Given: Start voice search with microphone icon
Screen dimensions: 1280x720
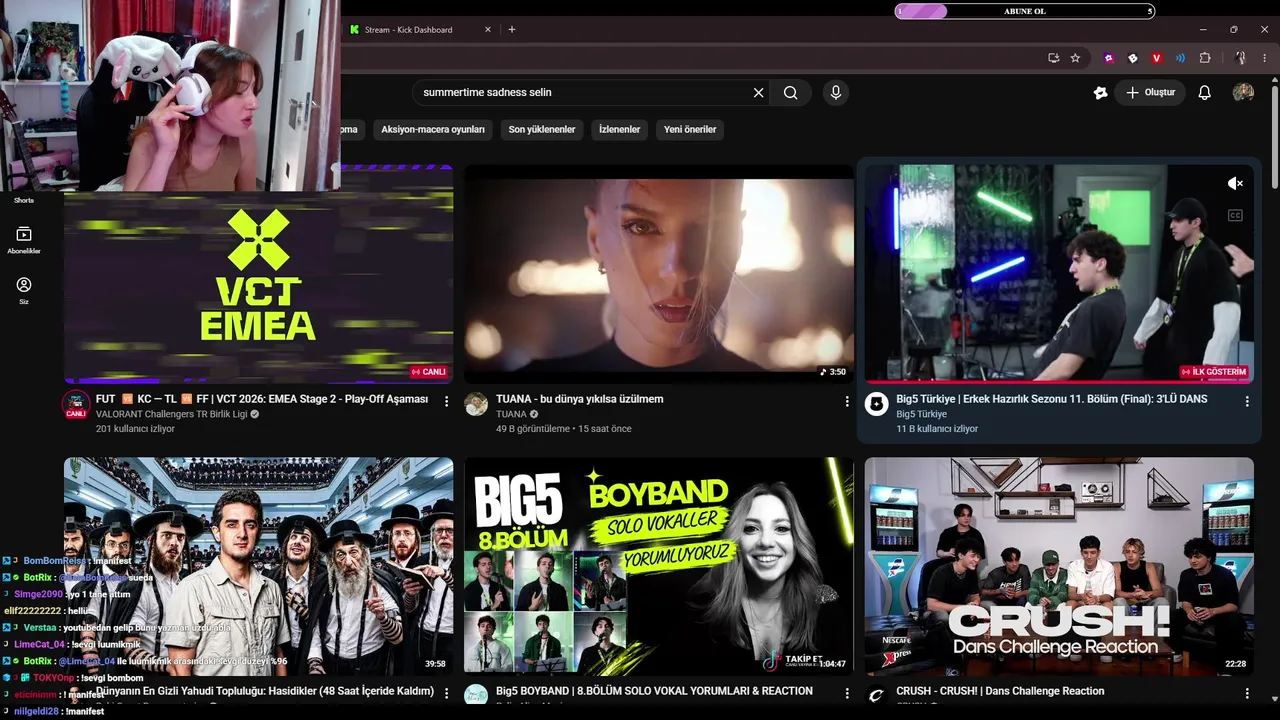Looking at the screenshot, I should click(x=836, y=93).
